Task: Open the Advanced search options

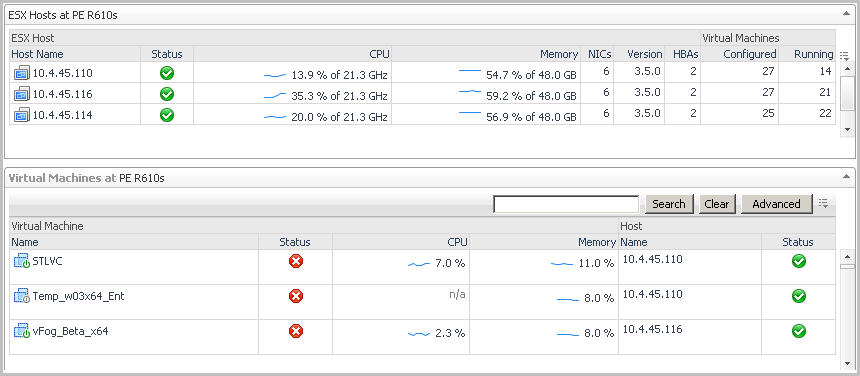Action: click(x=776, y=204)
